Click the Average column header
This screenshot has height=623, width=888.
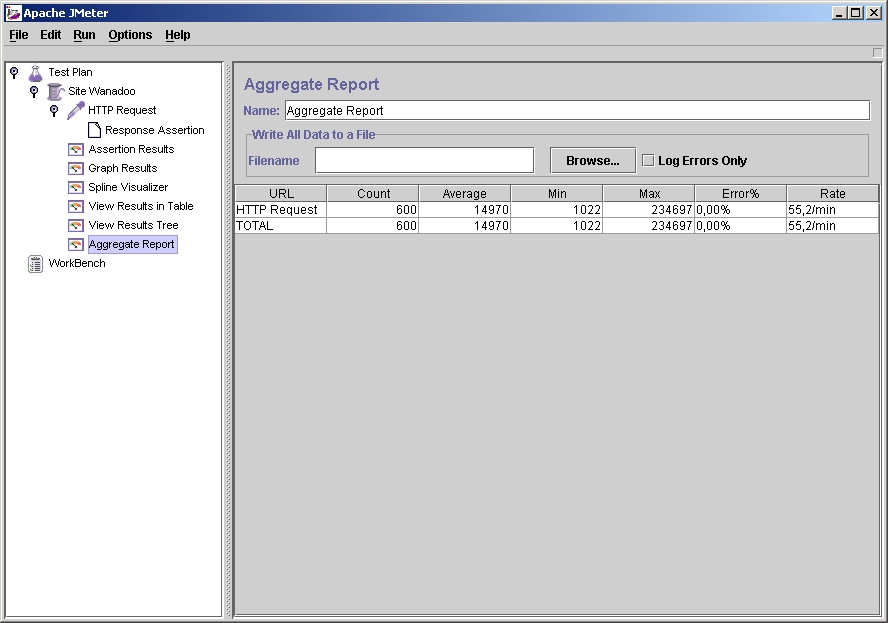coord(464,193)
